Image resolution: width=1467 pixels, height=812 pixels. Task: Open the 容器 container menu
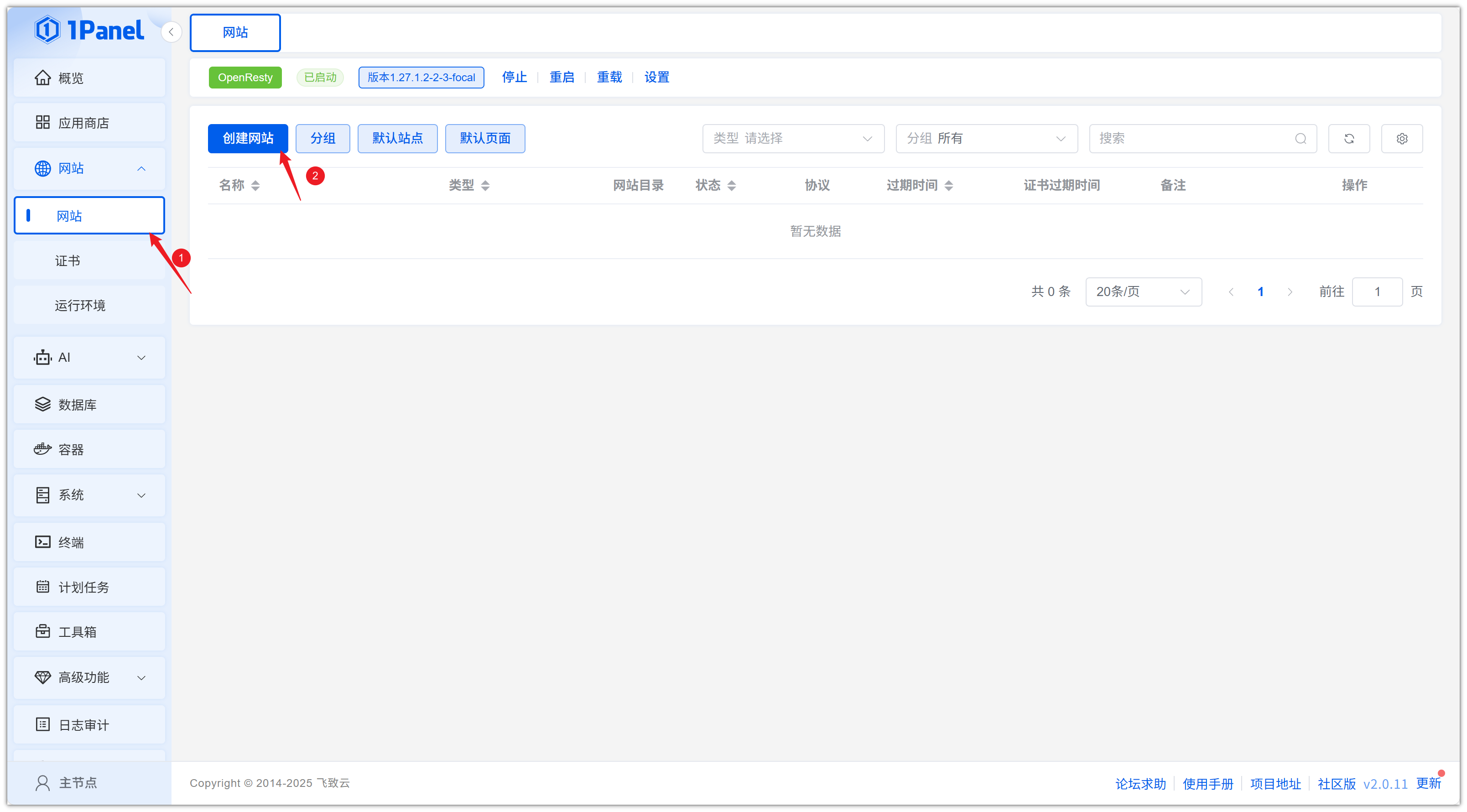point(89,449)
